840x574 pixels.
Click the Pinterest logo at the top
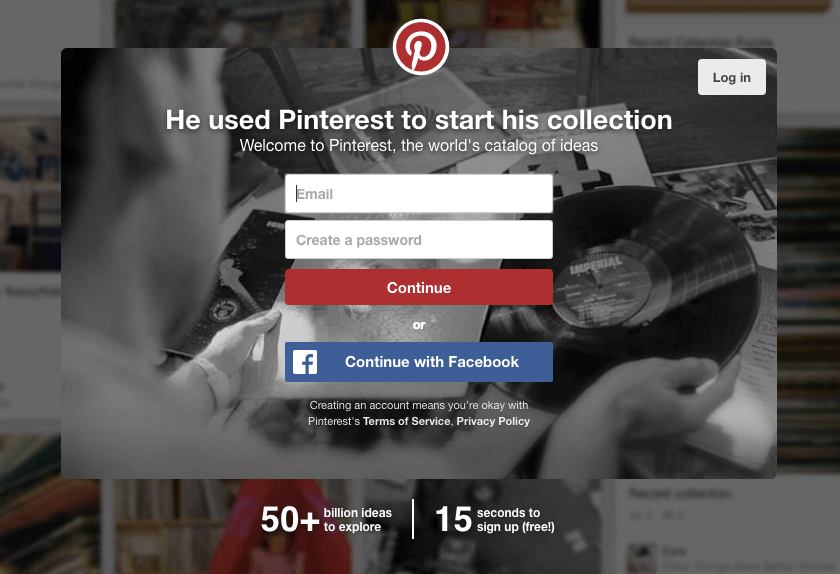(421, 47)
